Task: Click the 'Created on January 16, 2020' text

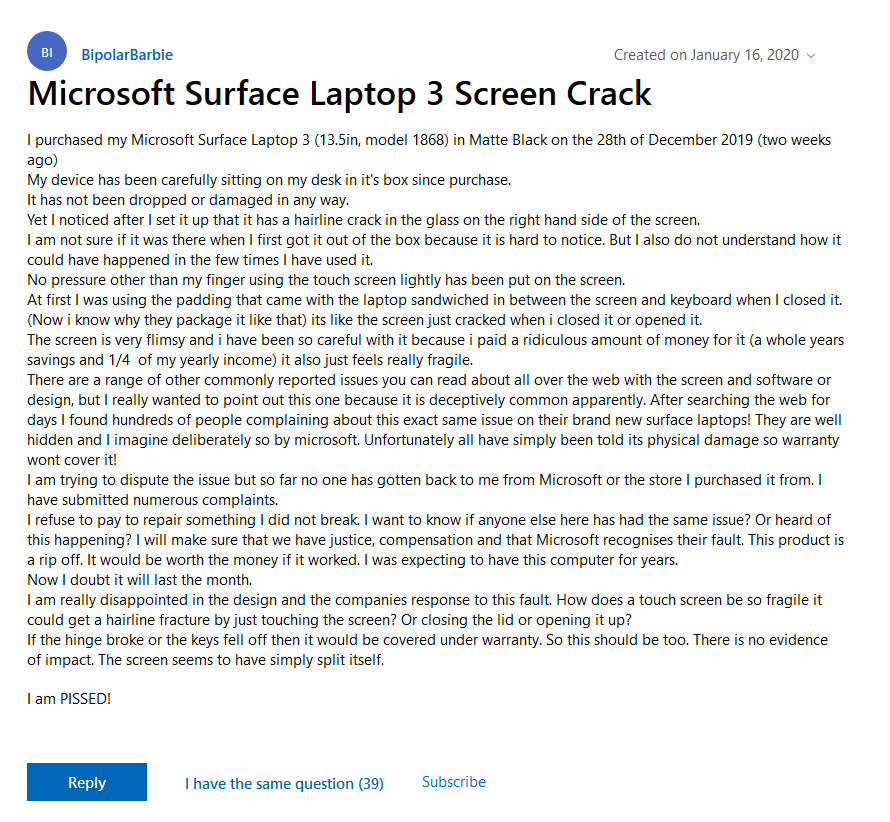Action: click(x=706, y=55)
